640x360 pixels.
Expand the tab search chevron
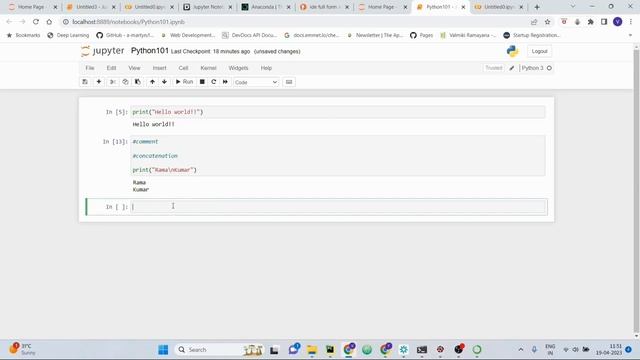coord(573,7)
